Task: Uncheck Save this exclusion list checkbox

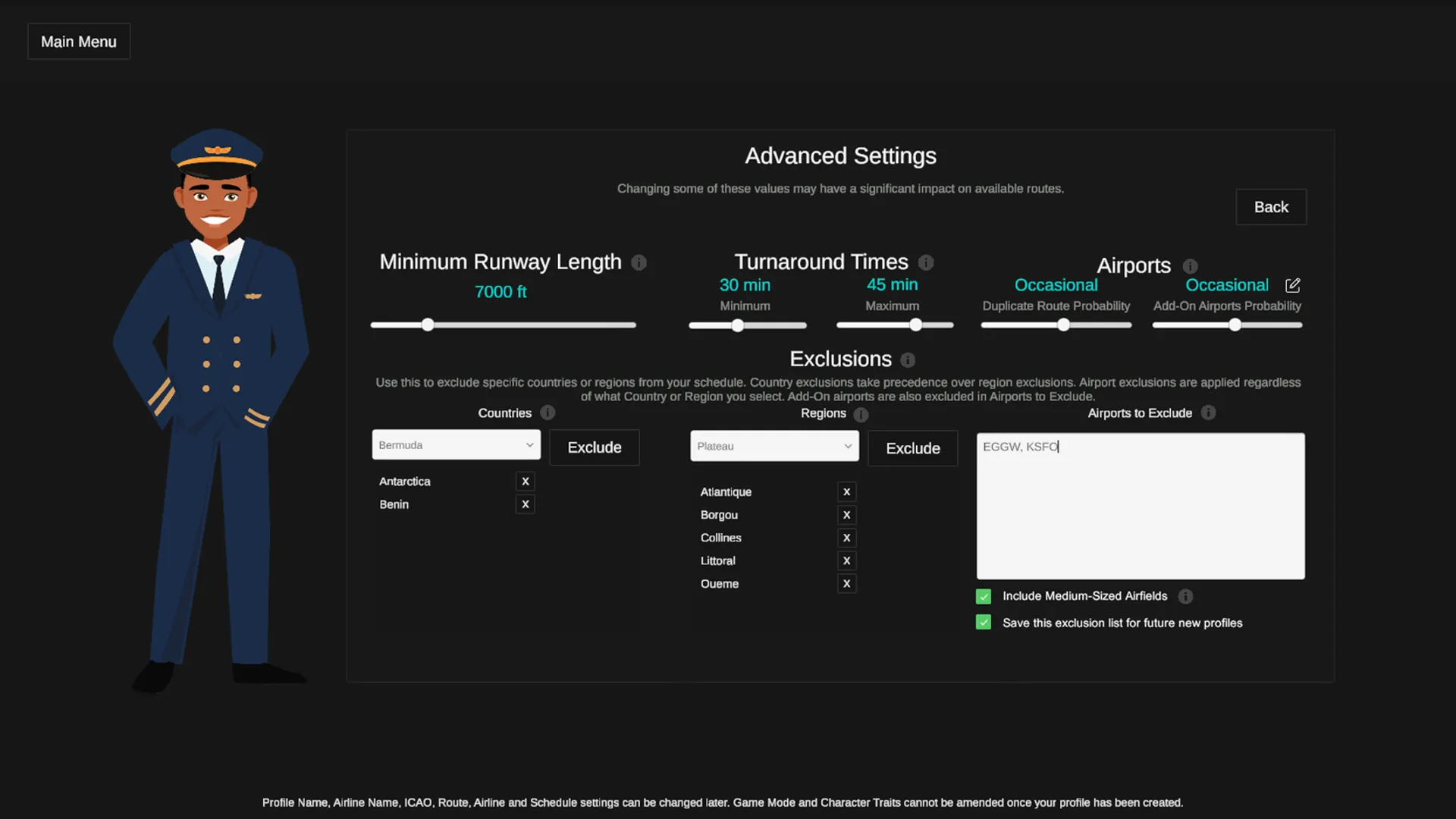Action: tap(984, 623)
